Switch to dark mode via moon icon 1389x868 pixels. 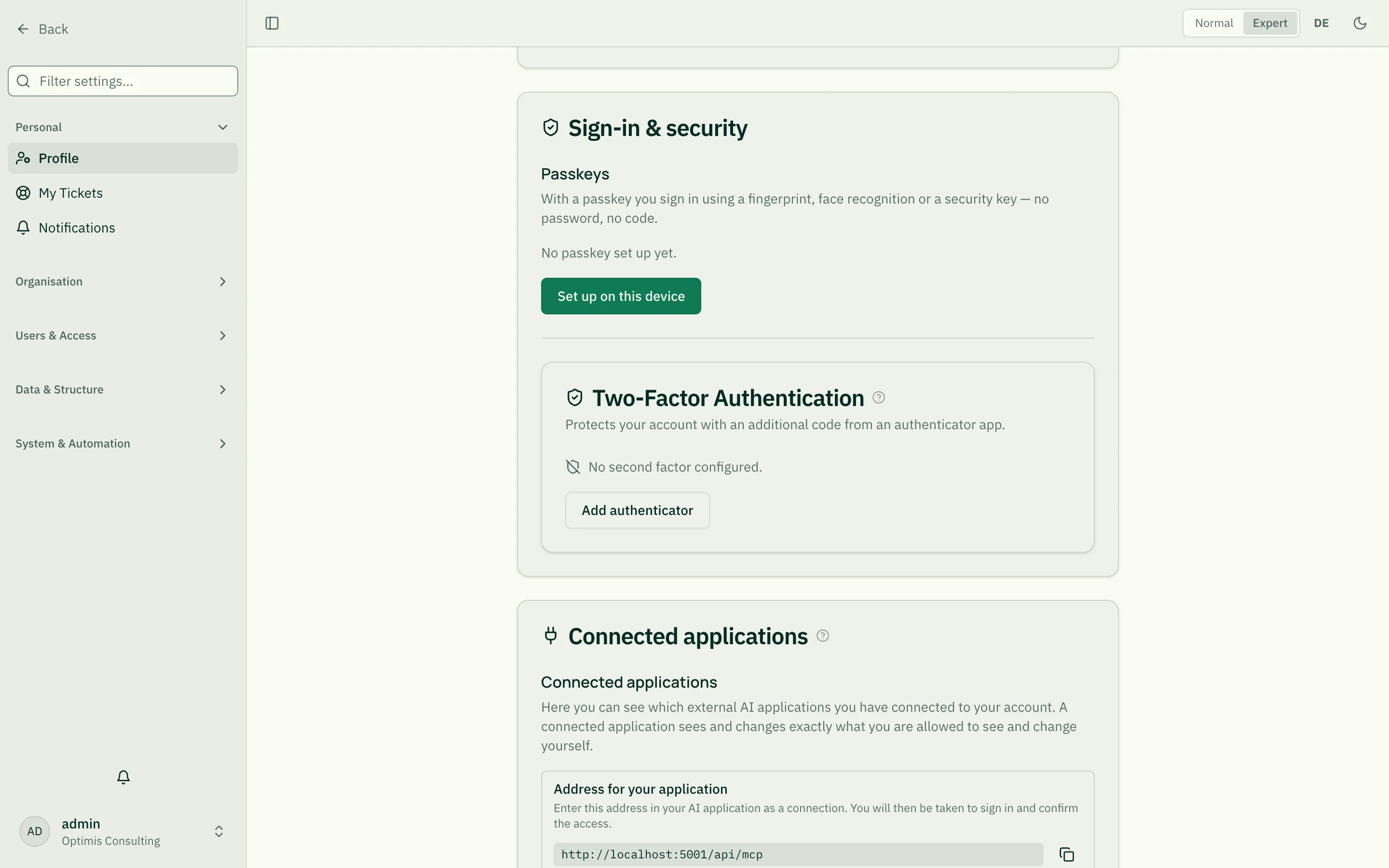[x=1360, y=23]
